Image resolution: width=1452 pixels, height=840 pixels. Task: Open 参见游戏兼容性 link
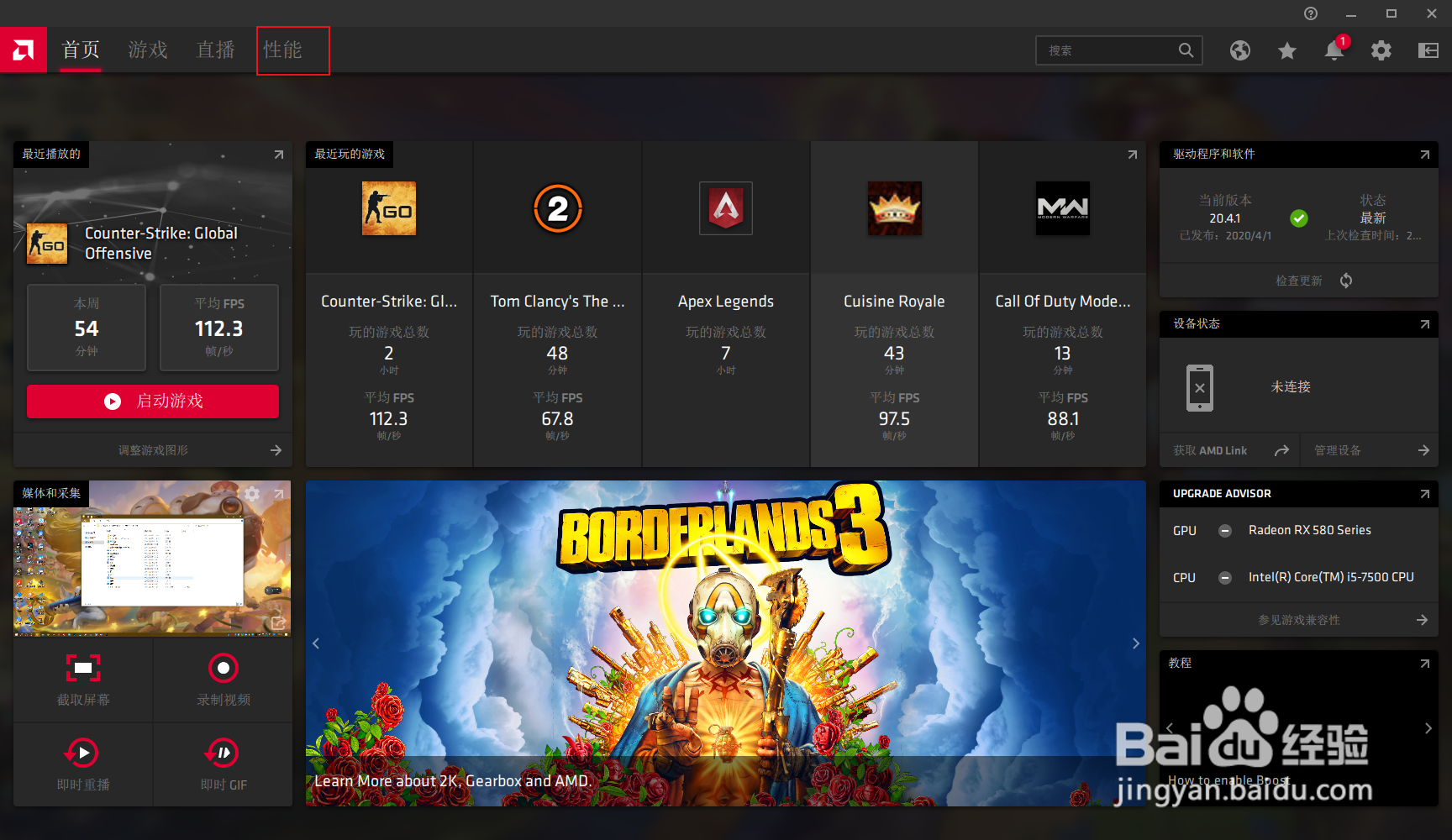click(x=1299, y=620)
